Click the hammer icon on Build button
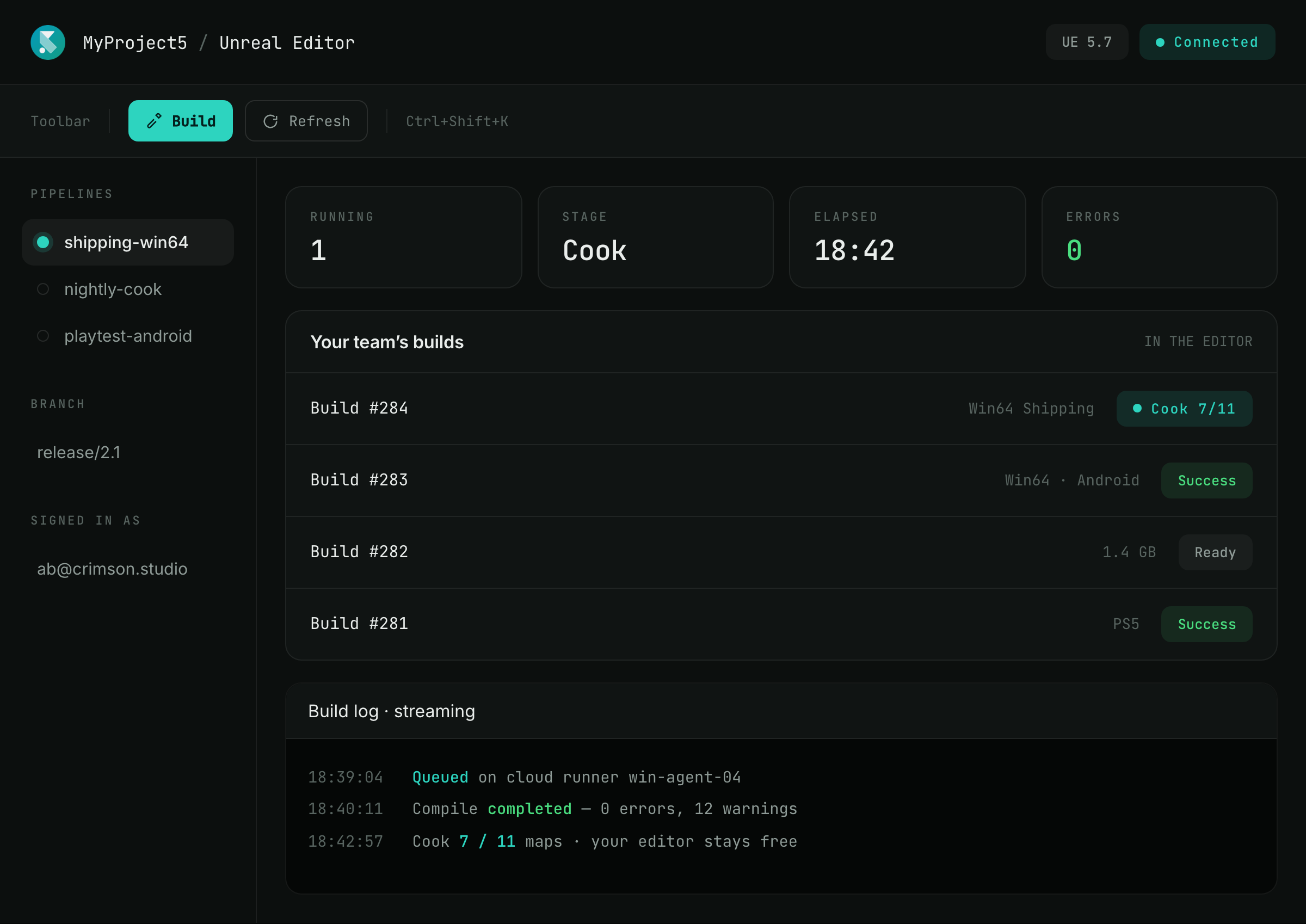1306x924 pixels. click(154, 121)
